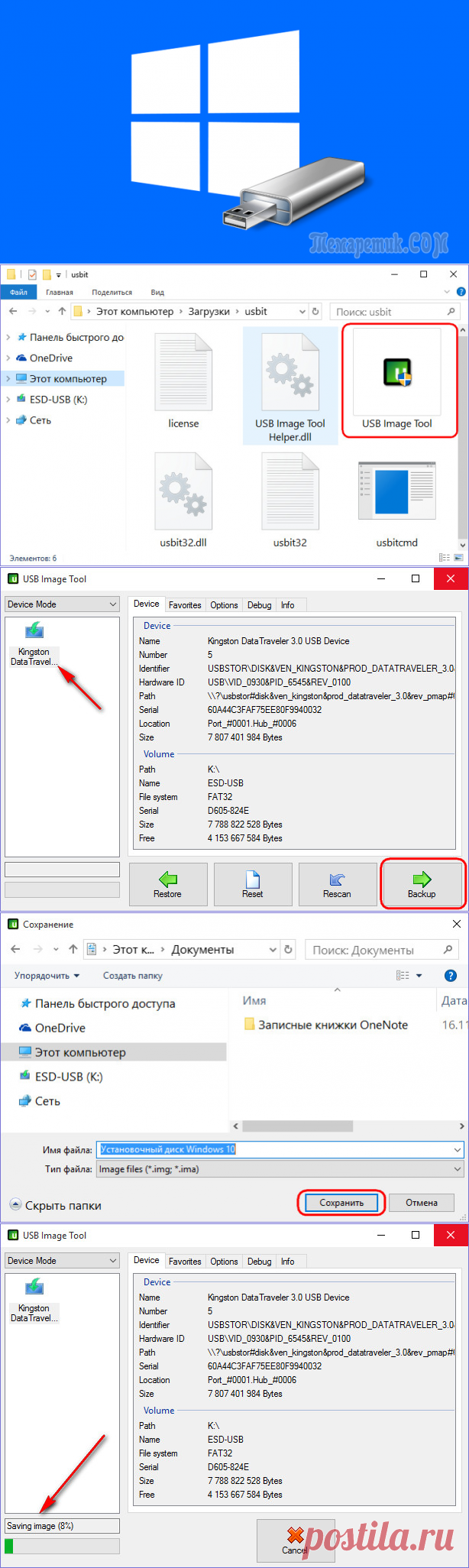Image resolution: width=469 pixels, height=1568 pixels.
Task: Switch to Options tab in window with Backup button
Action: click(x=224, y=604)
